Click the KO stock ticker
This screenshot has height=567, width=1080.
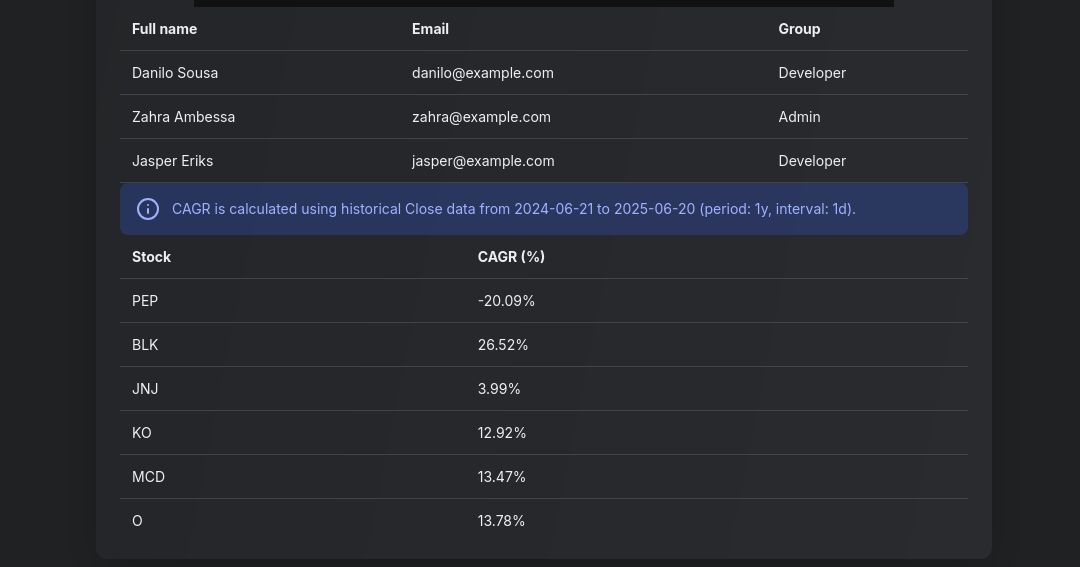click(142, 433)
